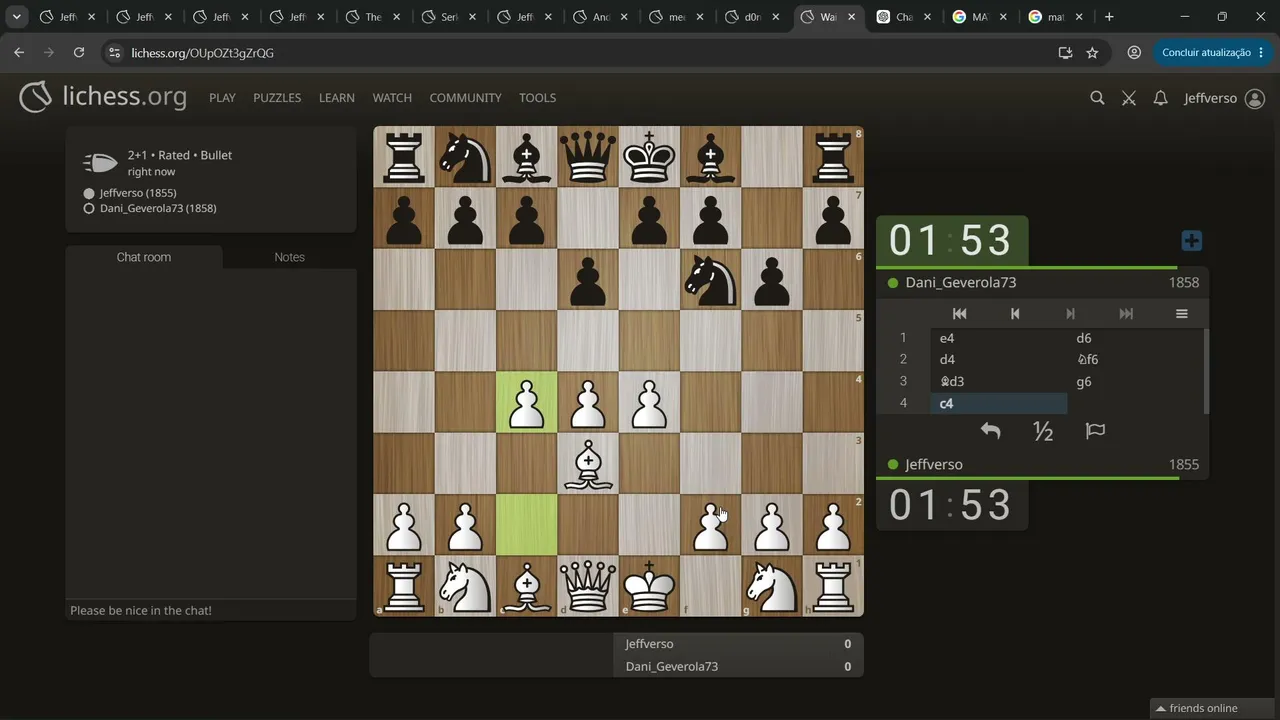Viewport: 1280px width, 720px height.
Task: Select highlighted move c4 in move list
Action: click(x=998, y=404)
